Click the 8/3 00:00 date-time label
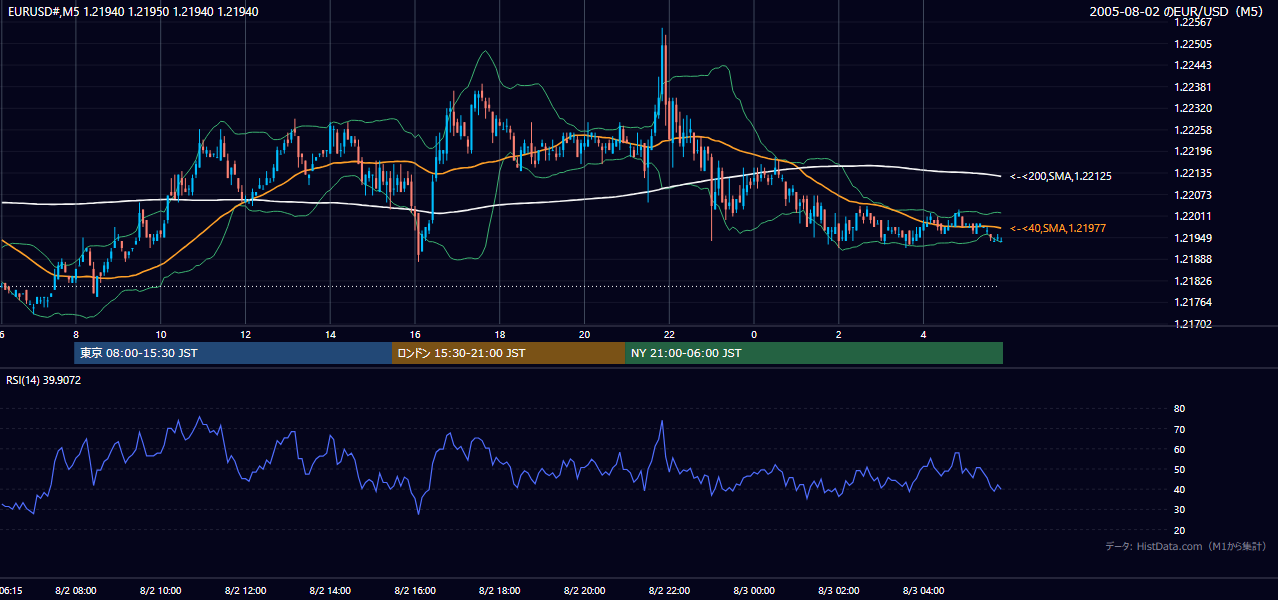Screen dimensions: 1278x600 pos(754,591)
